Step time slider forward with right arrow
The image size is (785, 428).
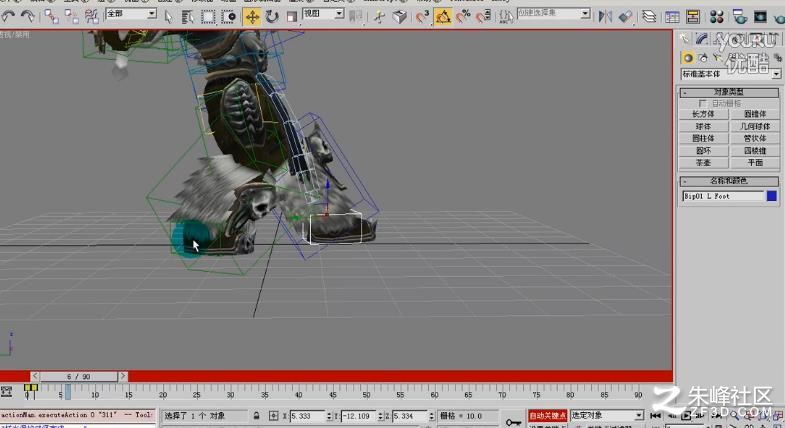tap(123, 376)
